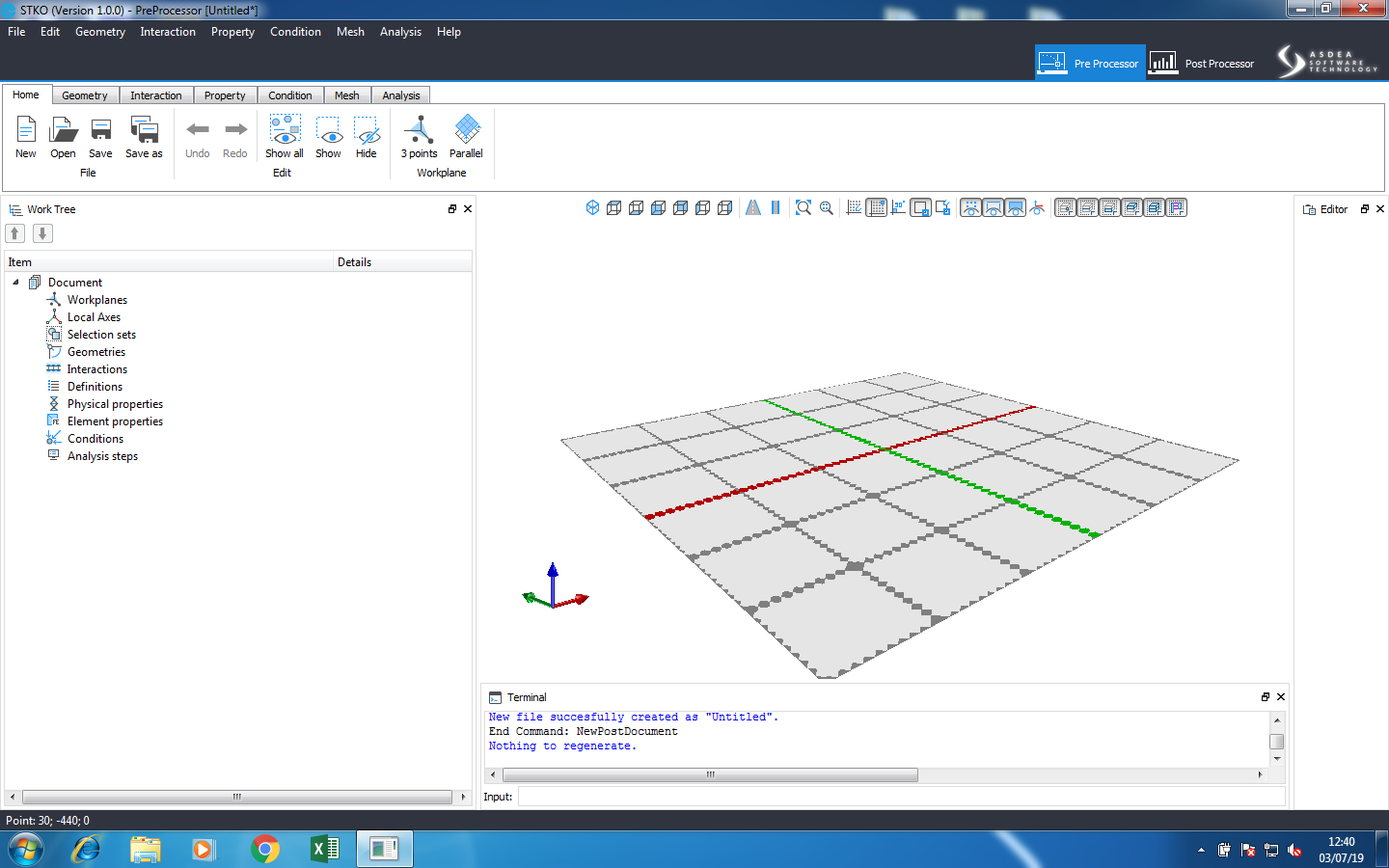Click the Terminal vertical scrollbar thumb
Screen dimensions: 1389x868
click(1277, 742)
